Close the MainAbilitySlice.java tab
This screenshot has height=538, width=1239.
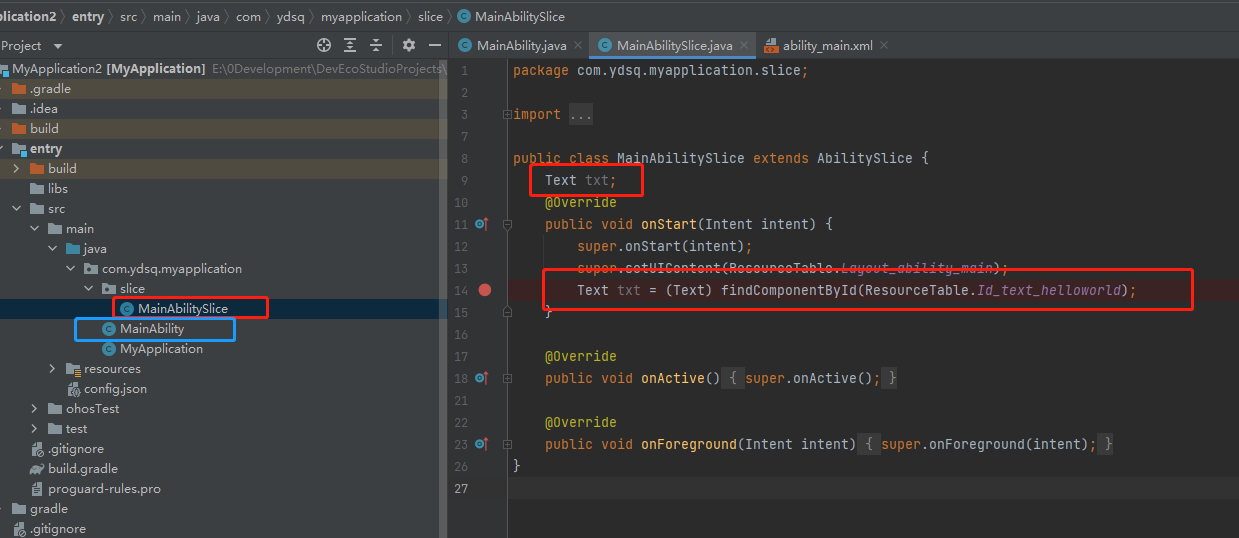743,46
